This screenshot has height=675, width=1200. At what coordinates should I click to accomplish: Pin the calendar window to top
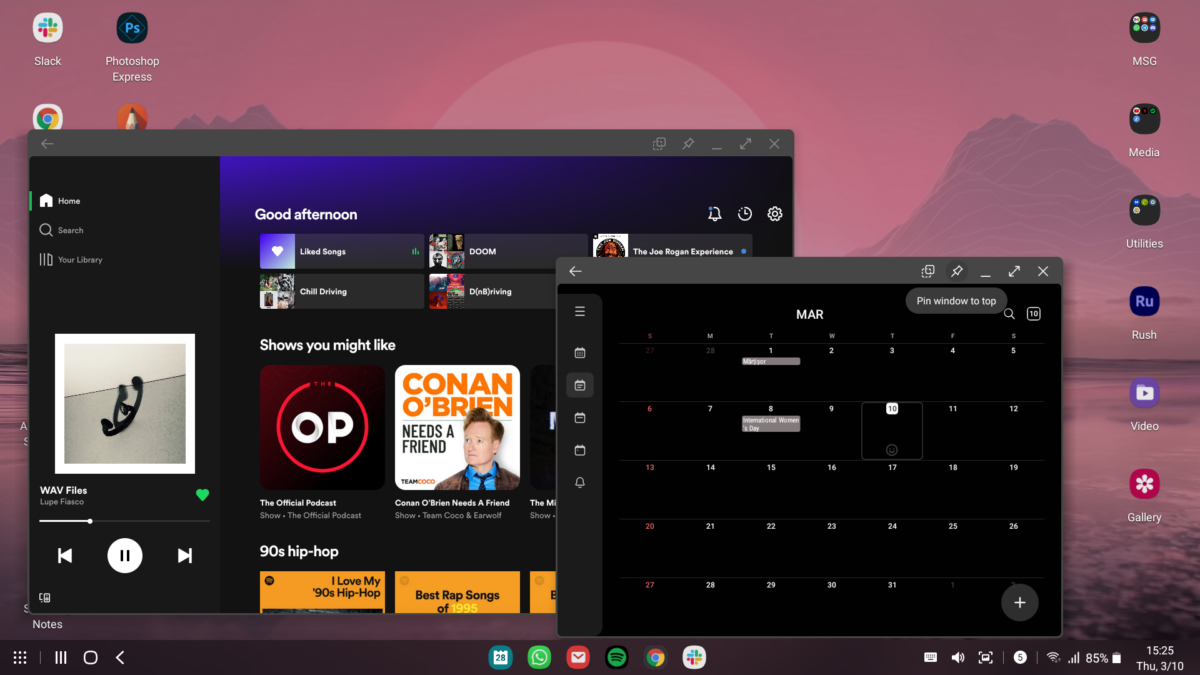[956, 270]
